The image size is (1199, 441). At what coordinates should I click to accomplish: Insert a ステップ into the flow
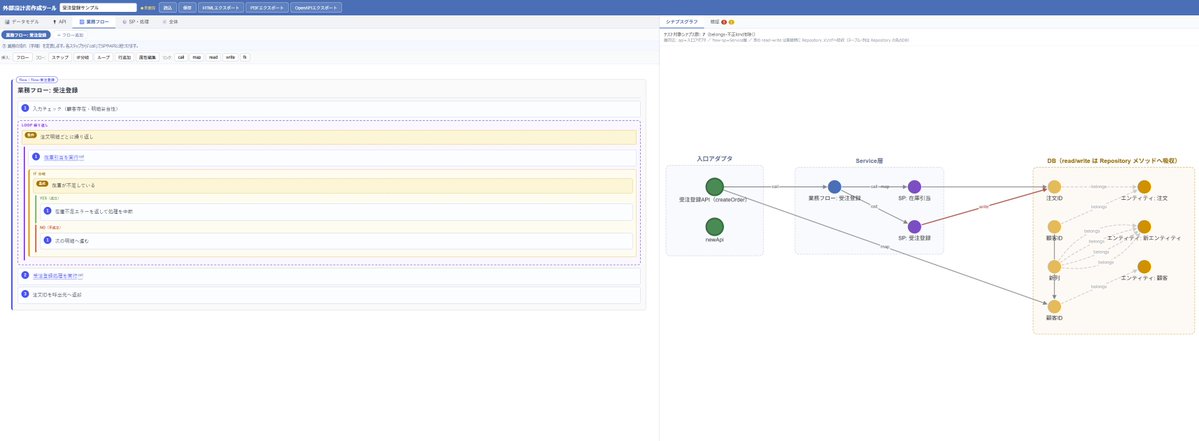(60, 57)
